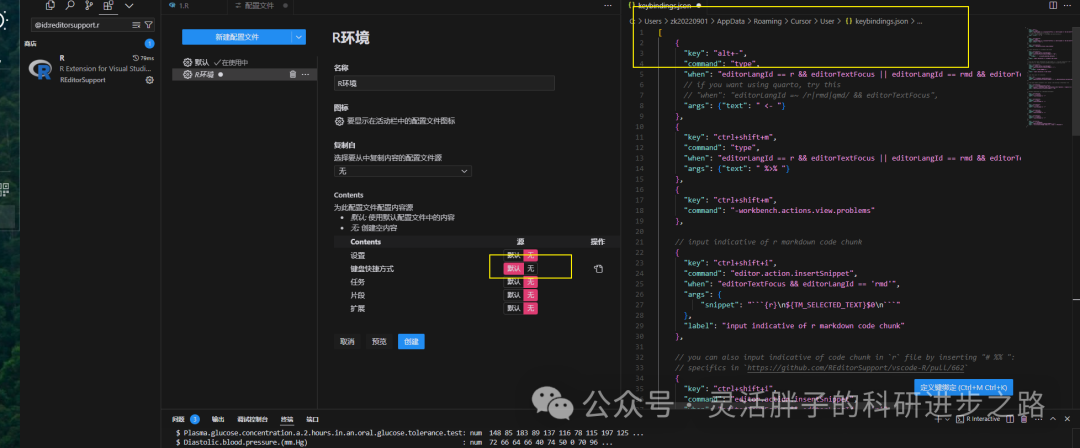The image size is (1080, 448).
Task: Maximize the panel with up chevron
Action: [1053, 419]
